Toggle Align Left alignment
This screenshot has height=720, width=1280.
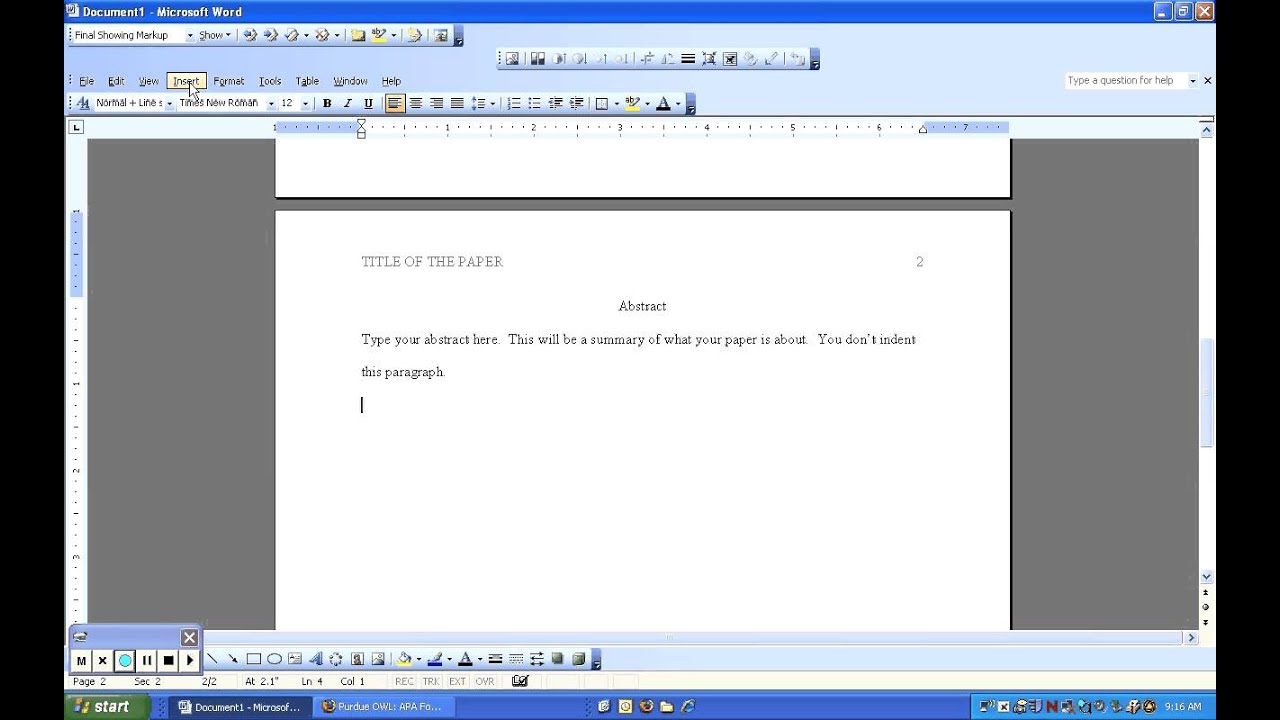395,103
